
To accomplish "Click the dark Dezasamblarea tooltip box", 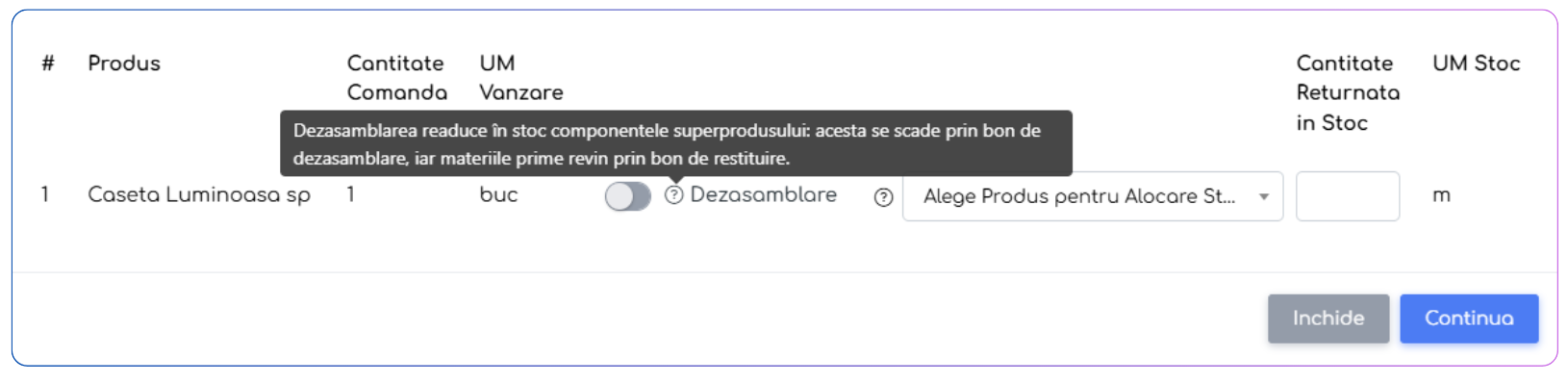I will coord(675,143).
